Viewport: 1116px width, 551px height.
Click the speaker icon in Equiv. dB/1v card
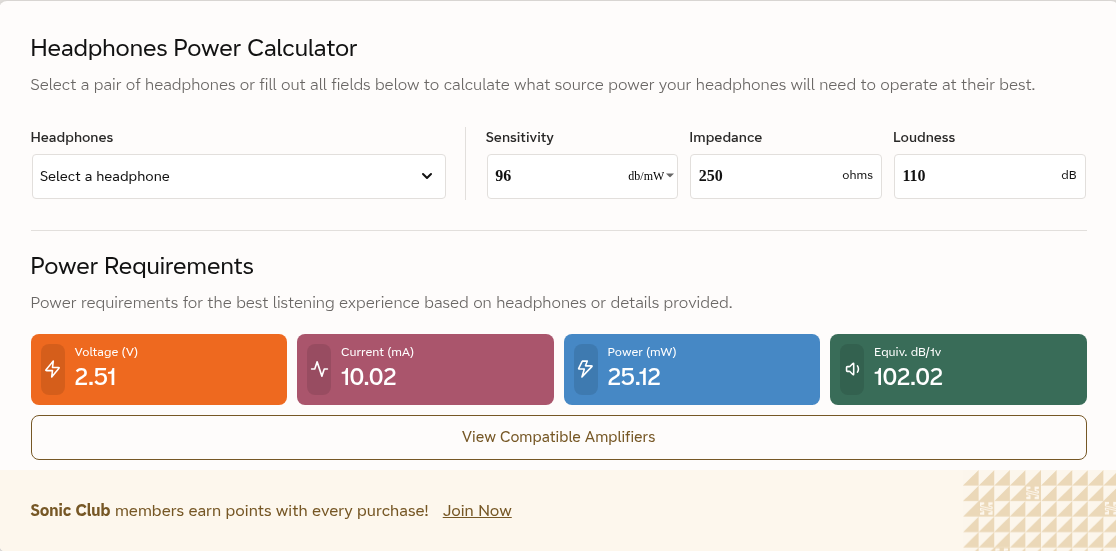click(x=852, y=369)
